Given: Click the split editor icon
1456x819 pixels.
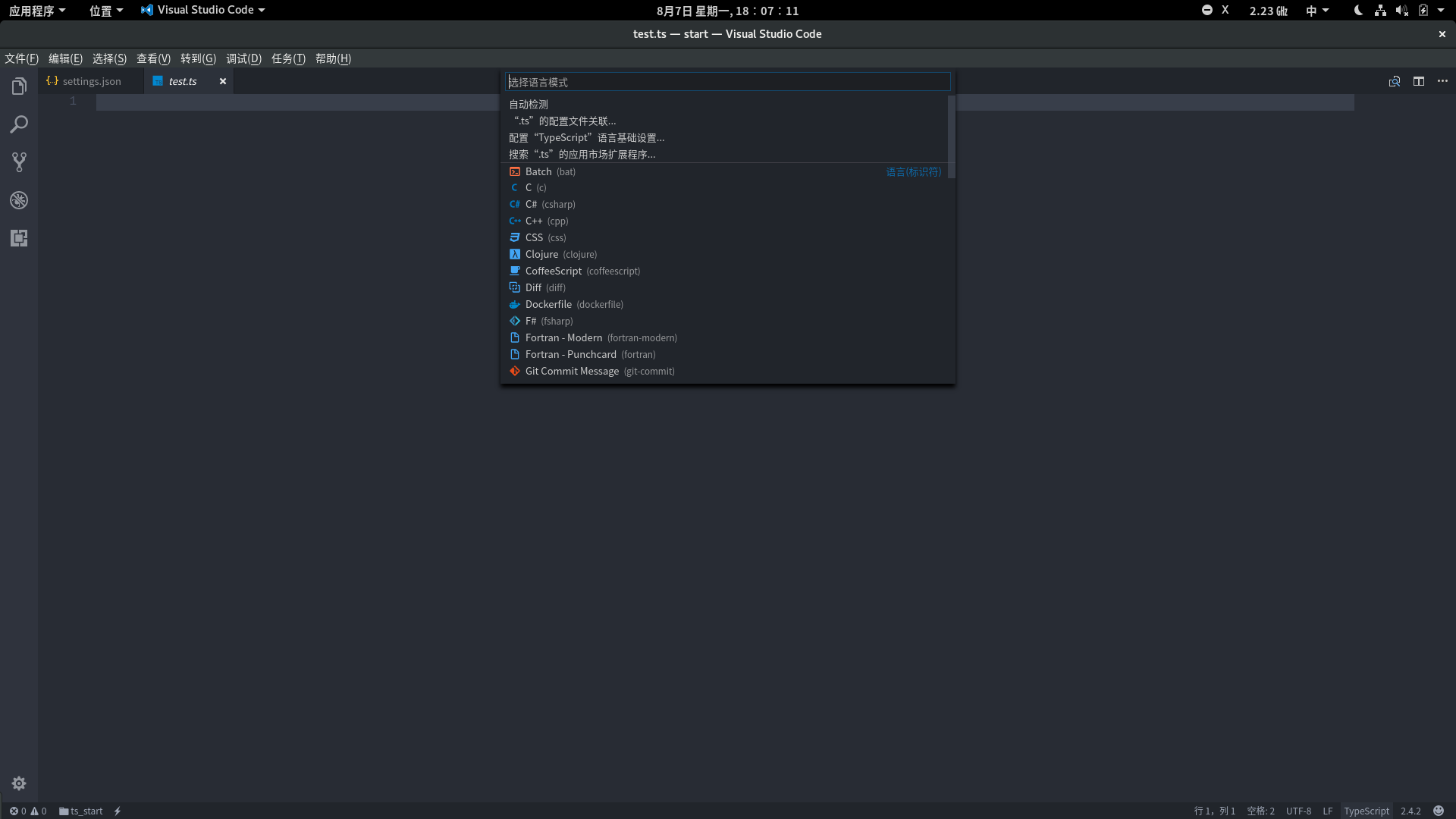Looking at the screenshot, I should click(1419, 81).
